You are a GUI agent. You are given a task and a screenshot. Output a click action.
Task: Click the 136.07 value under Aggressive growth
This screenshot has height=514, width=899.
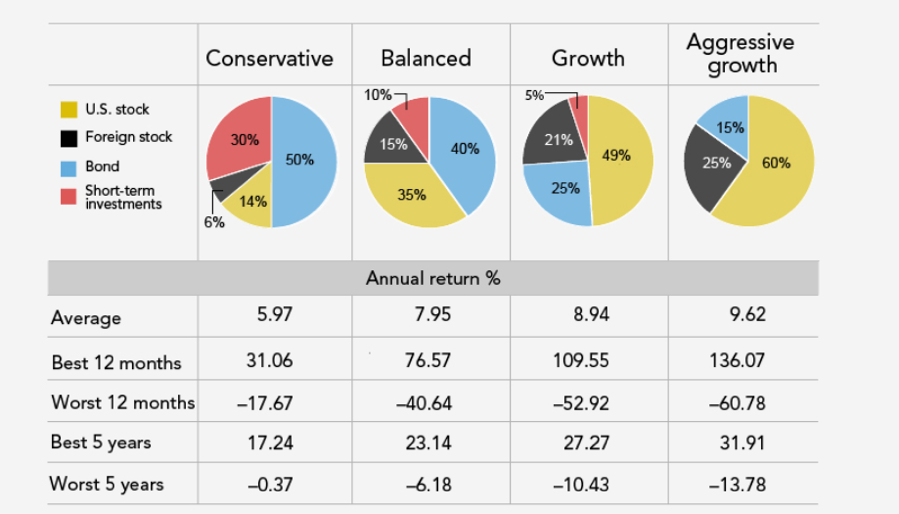pyautogui.click(x=741, y=360)
